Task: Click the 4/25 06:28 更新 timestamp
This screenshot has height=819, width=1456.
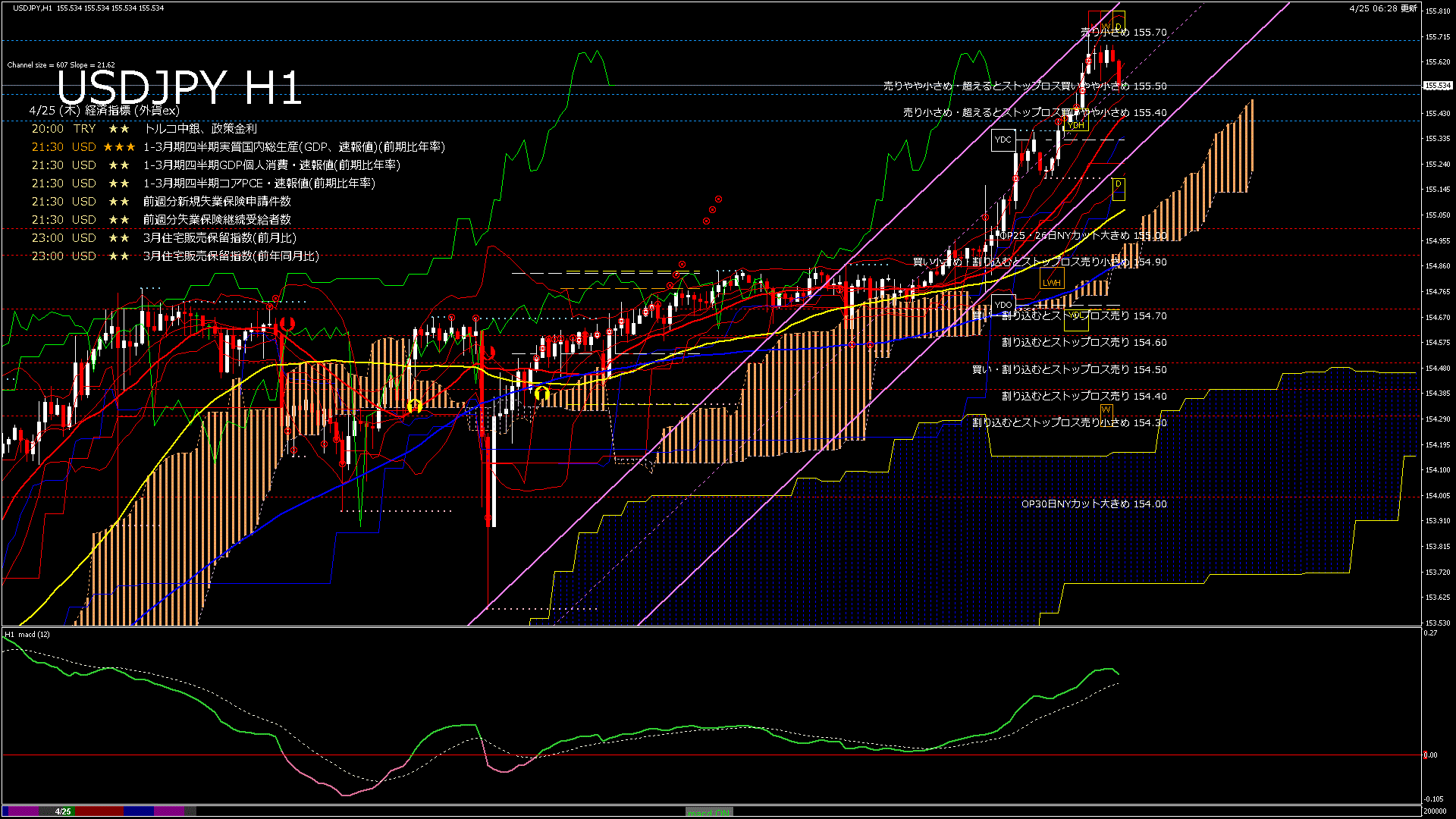Action: coord(1382,8)
